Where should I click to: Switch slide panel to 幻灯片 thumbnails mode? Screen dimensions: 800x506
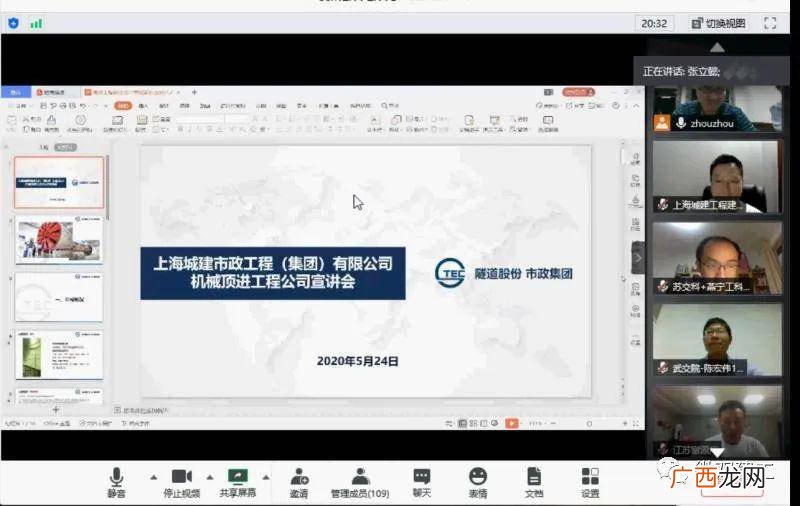pos(65,147)
